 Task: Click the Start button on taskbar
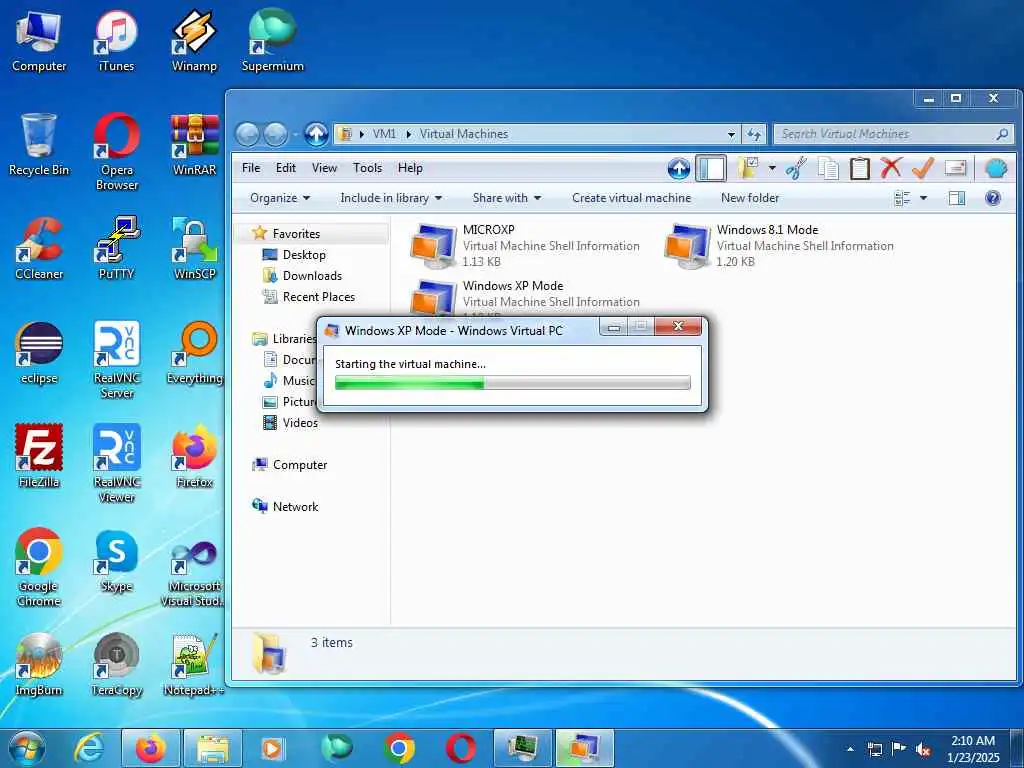pyautogui.click(x=26, y=748)
